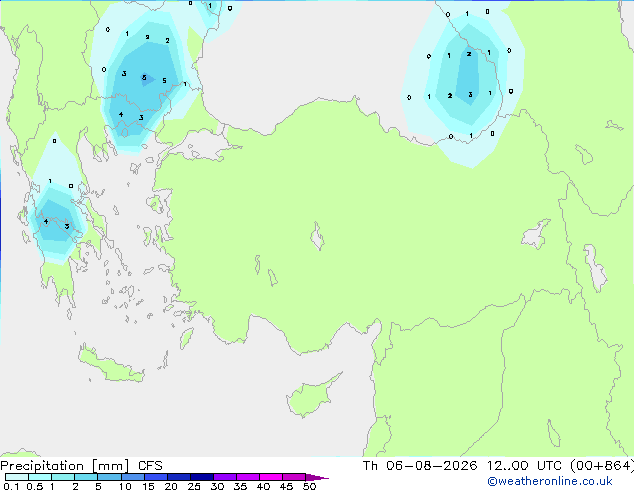Pick the 0.5–1 mm legend swatch

coord(40,477)
